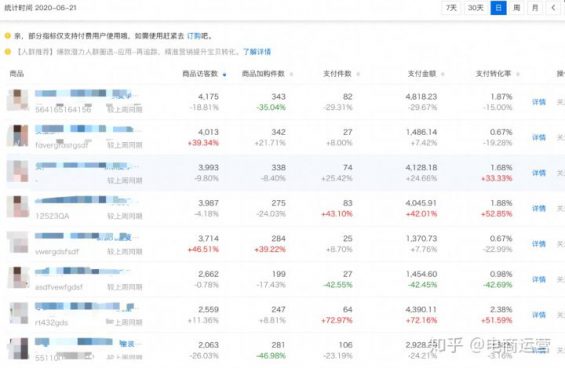Click the blurred product title in 4,175 row
Screen dimensions: 565x368
[x=85, y=94]
